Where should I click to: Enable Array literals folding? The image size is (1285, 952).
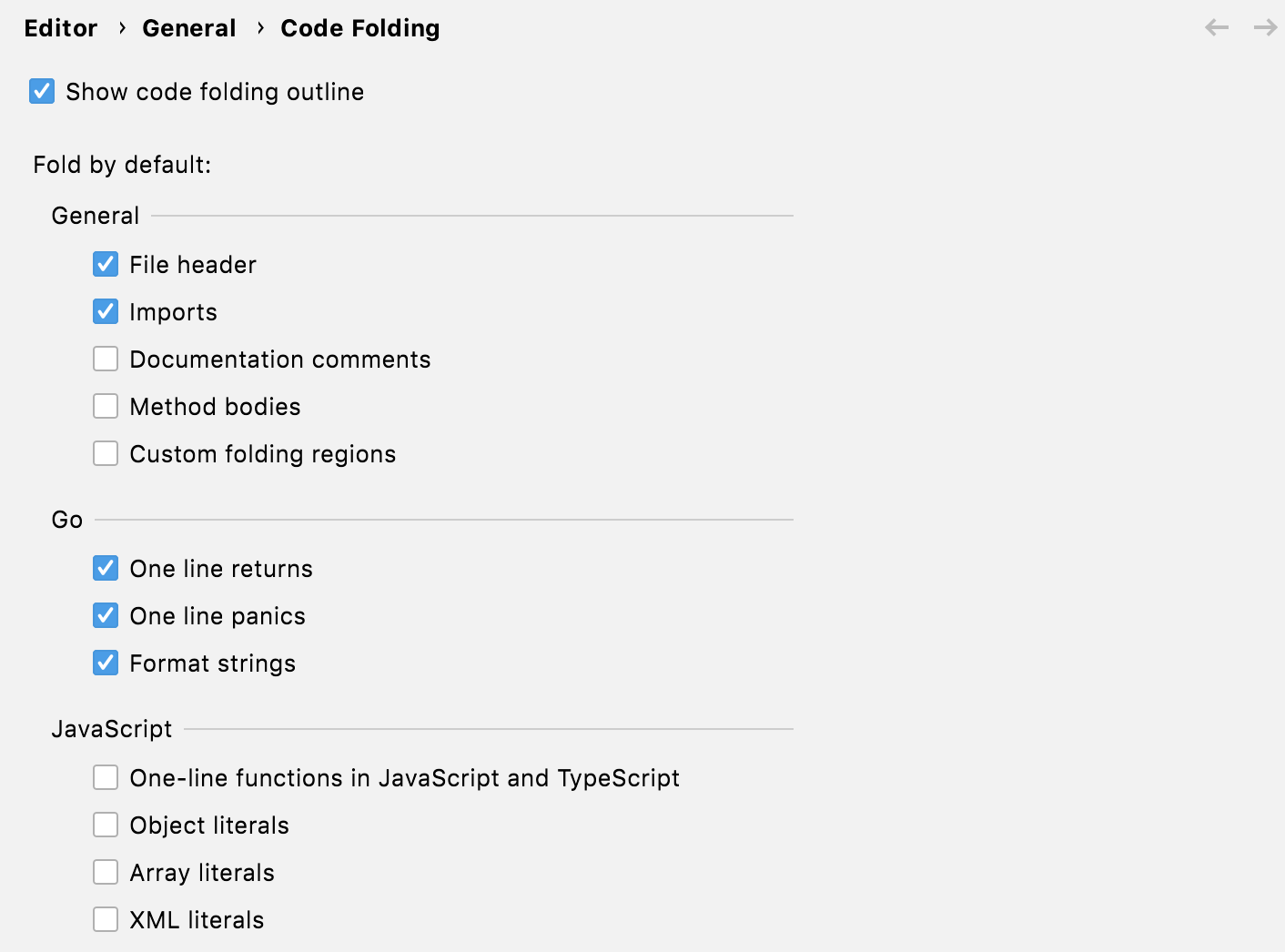pyautogui.click(x=106, y=872)
